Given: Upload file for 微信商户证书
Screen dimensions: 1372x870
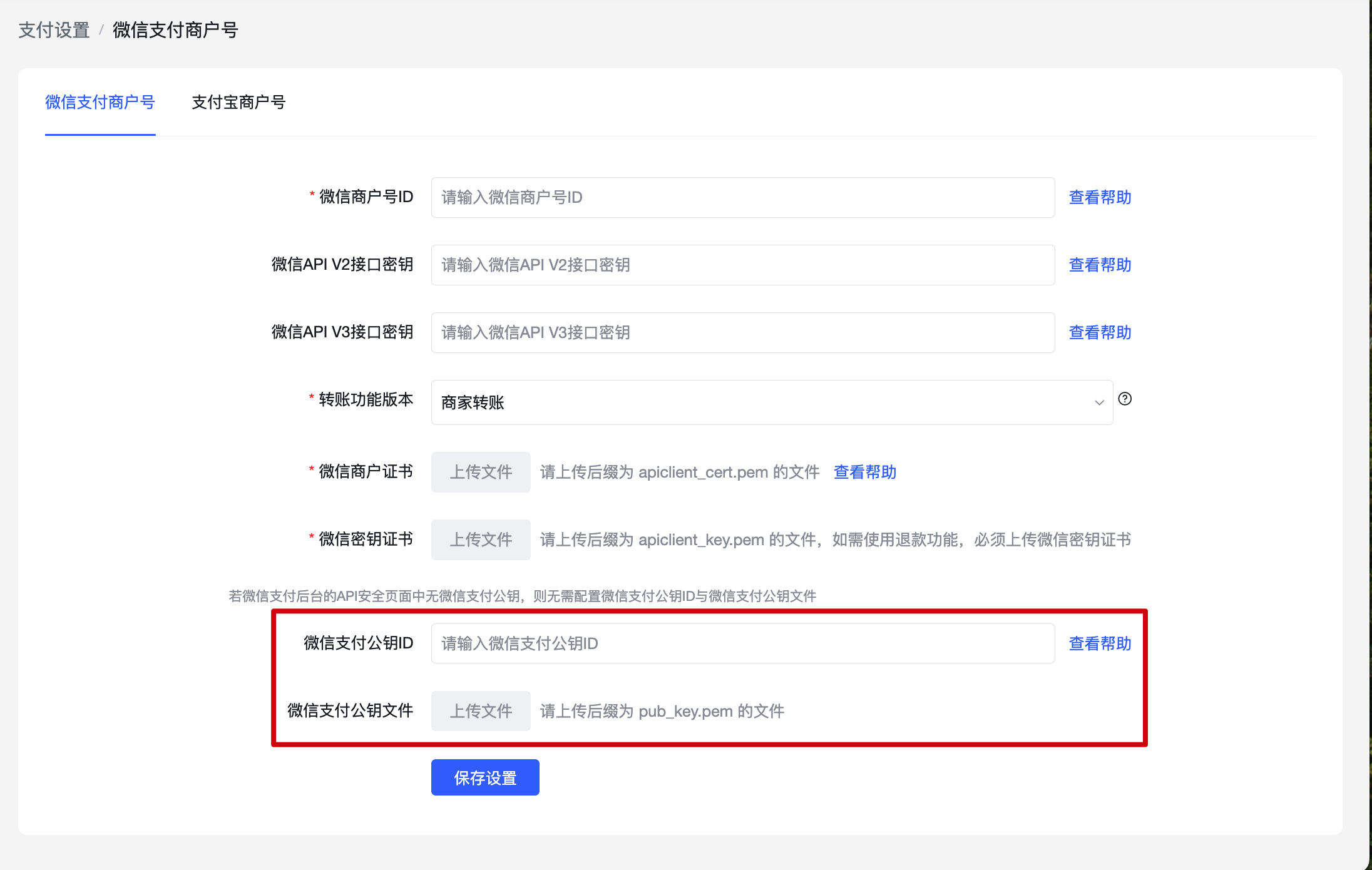Looking at the screenshot, I should point(481,472).
